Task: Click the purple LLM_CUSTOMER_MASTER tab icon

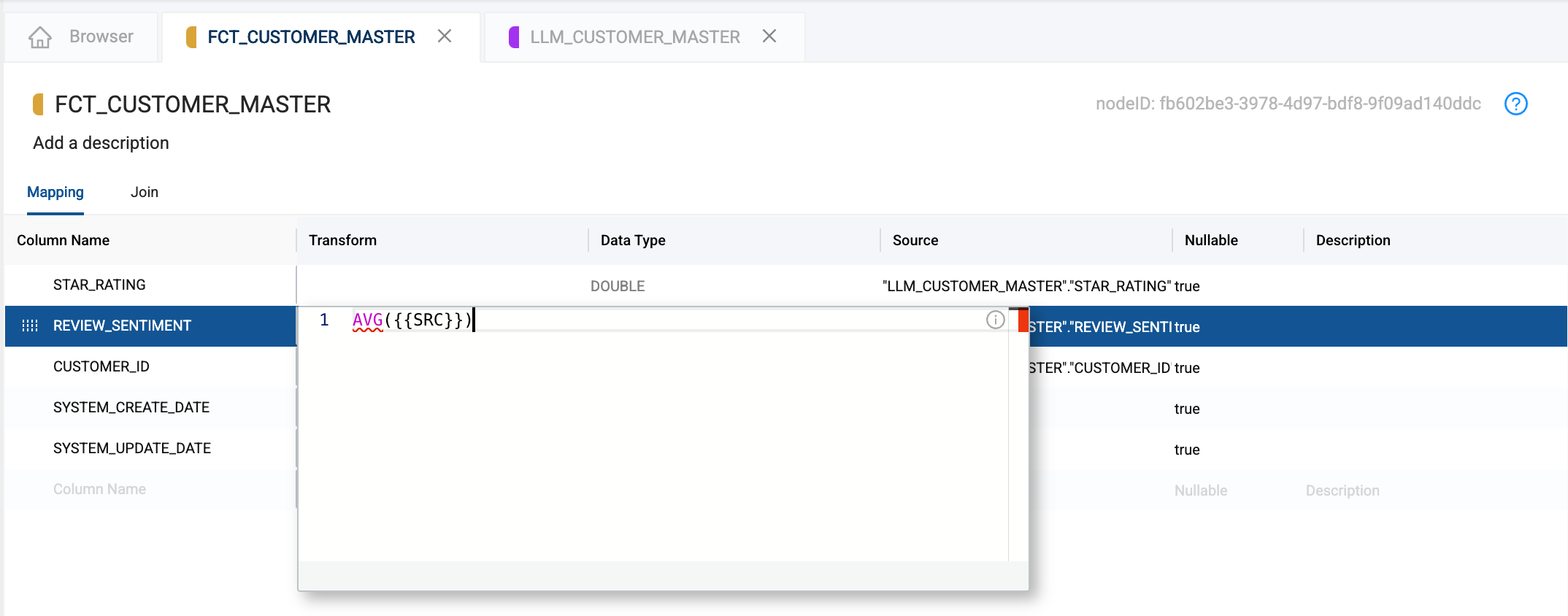Action: click(x=514, y=37)
